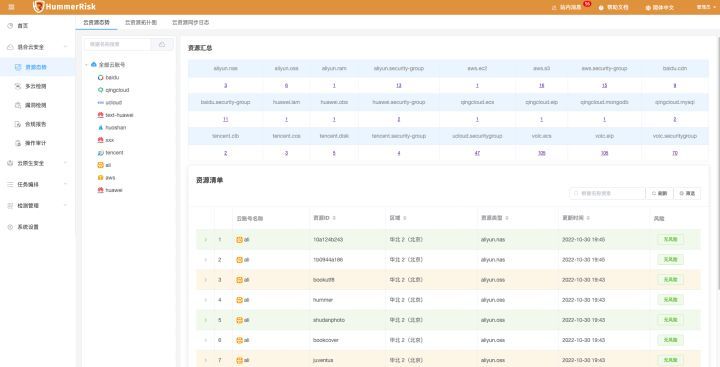Switch to the cloud resource sync log tab
Image resolution: width=720 pixels, height=367 pixels.
[191, 22]
